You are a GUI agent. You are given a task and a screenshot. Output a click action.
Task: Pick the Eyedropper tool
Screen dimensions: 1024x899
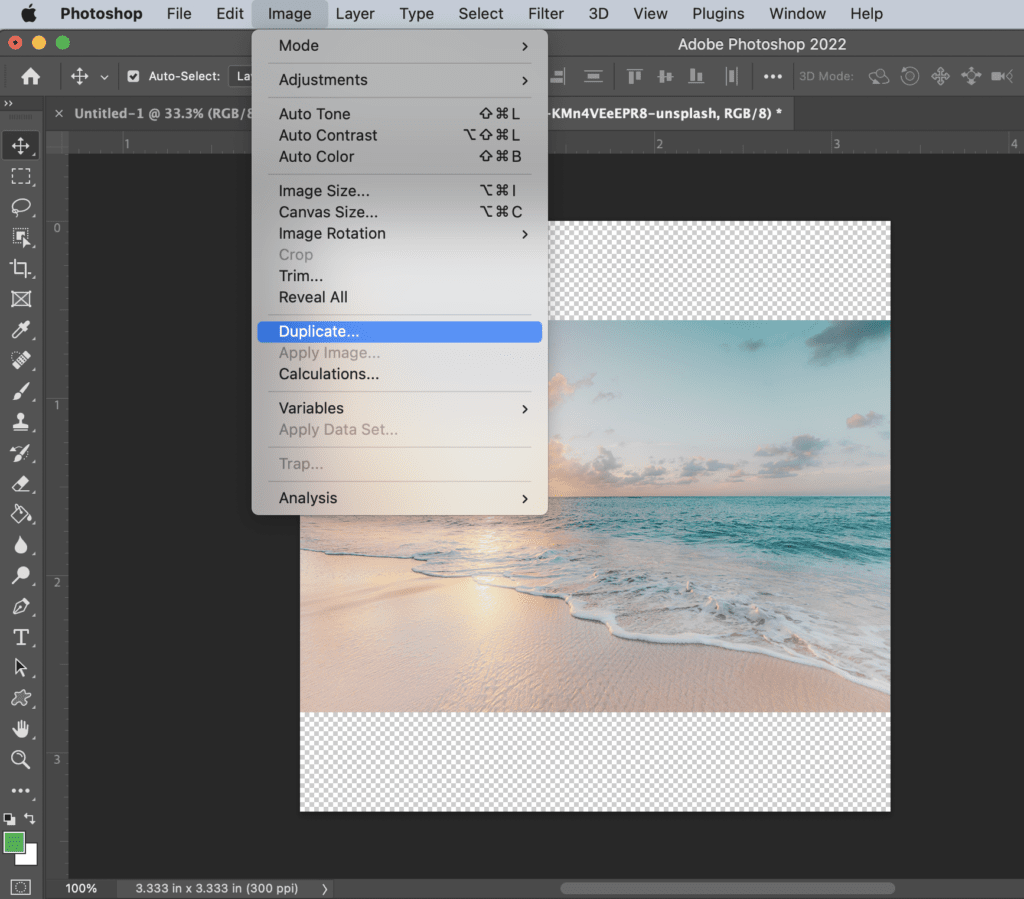pos(20,330)
